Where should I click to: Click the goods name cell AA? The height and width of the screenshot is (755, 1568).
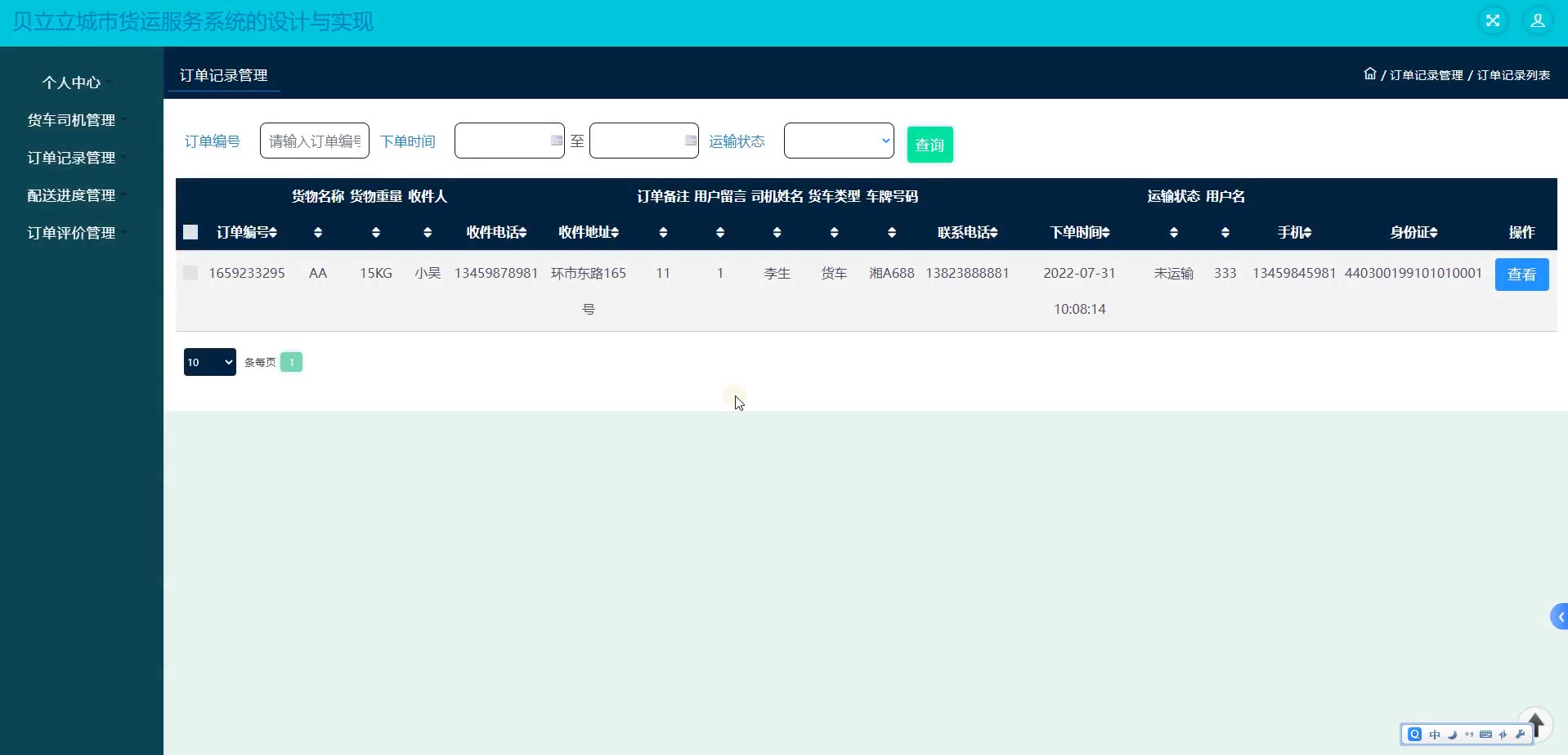click(318, 273)
